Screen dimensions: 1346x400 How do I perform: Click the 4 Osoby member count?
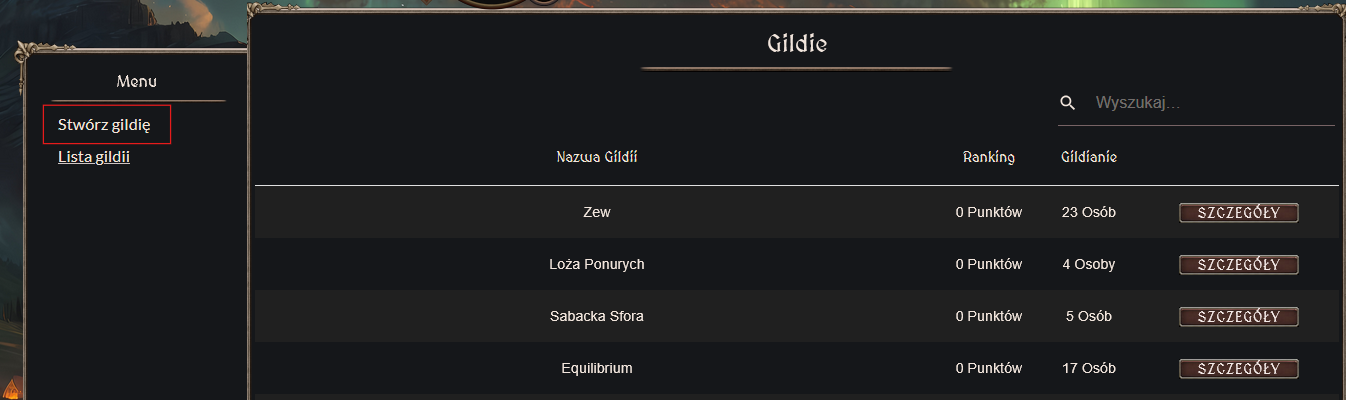click(x=1089, y=265)
